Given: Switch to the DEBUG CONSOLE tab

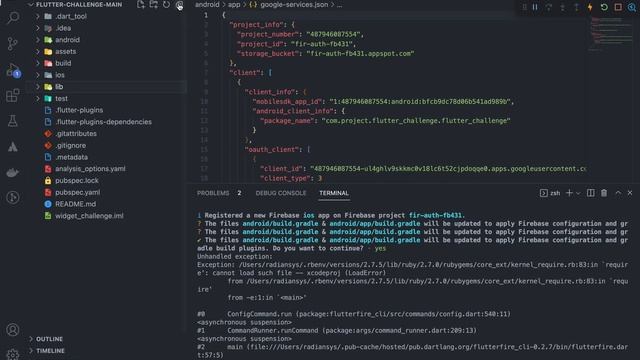Looking at the screenshot, I should point(281,193).
